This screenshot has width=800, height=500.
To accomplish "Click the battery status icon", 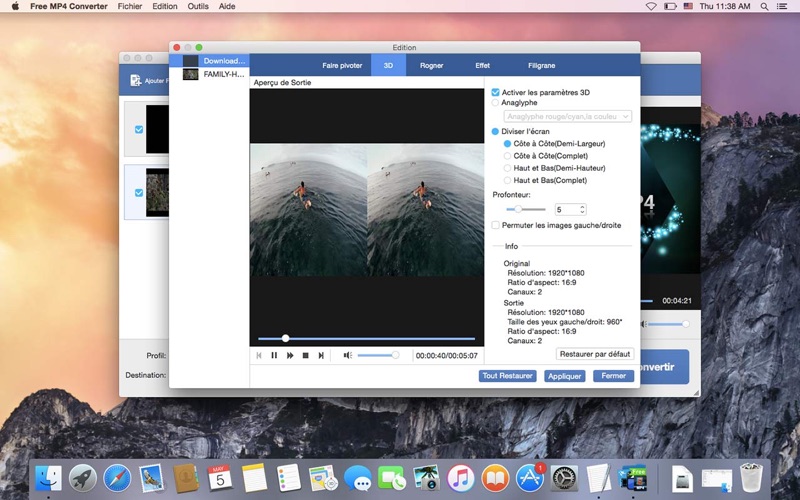I will pos(670,6).
